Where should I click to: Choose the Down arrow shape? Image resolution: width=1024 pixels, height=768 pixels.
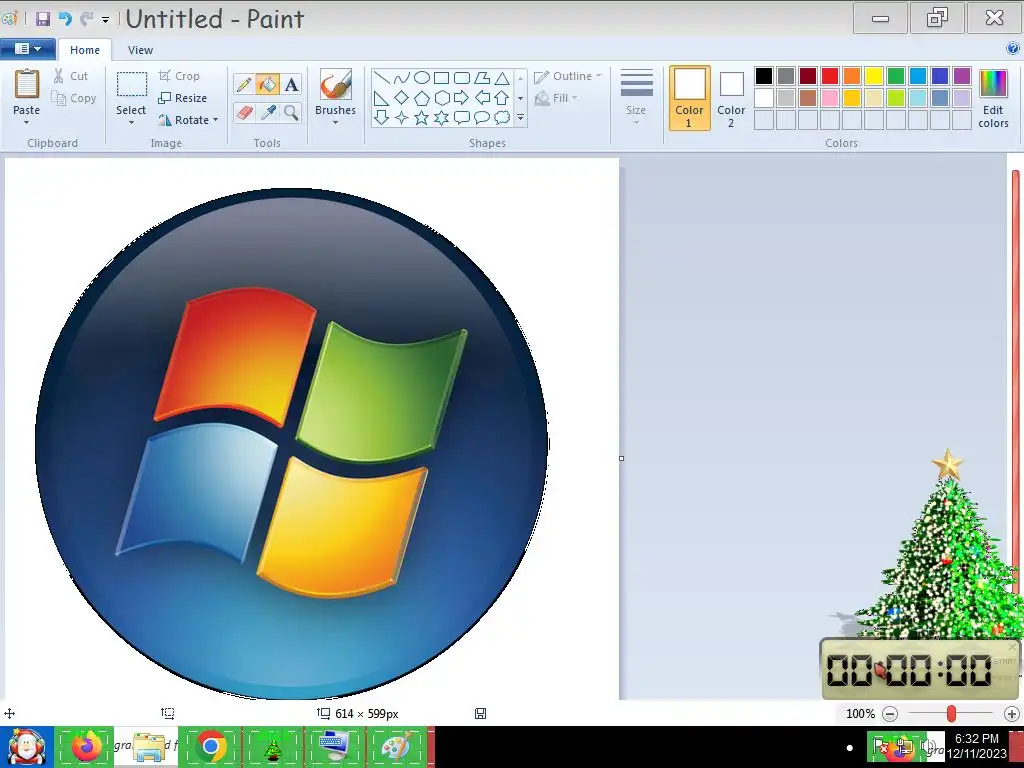(x=382, y=118)
